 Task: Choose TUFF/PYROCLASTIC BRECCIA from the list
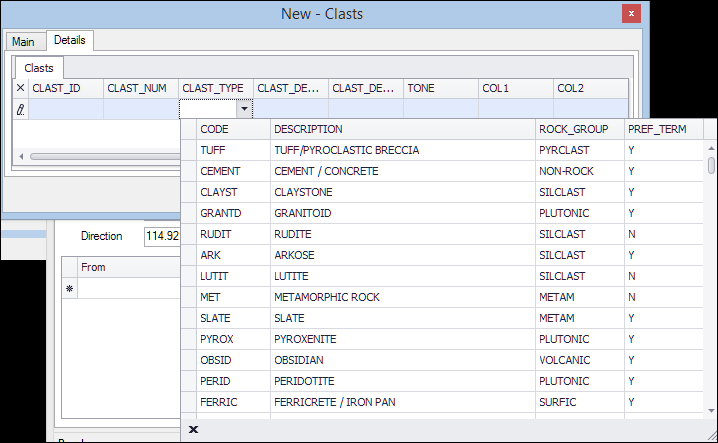click(345, 150)
